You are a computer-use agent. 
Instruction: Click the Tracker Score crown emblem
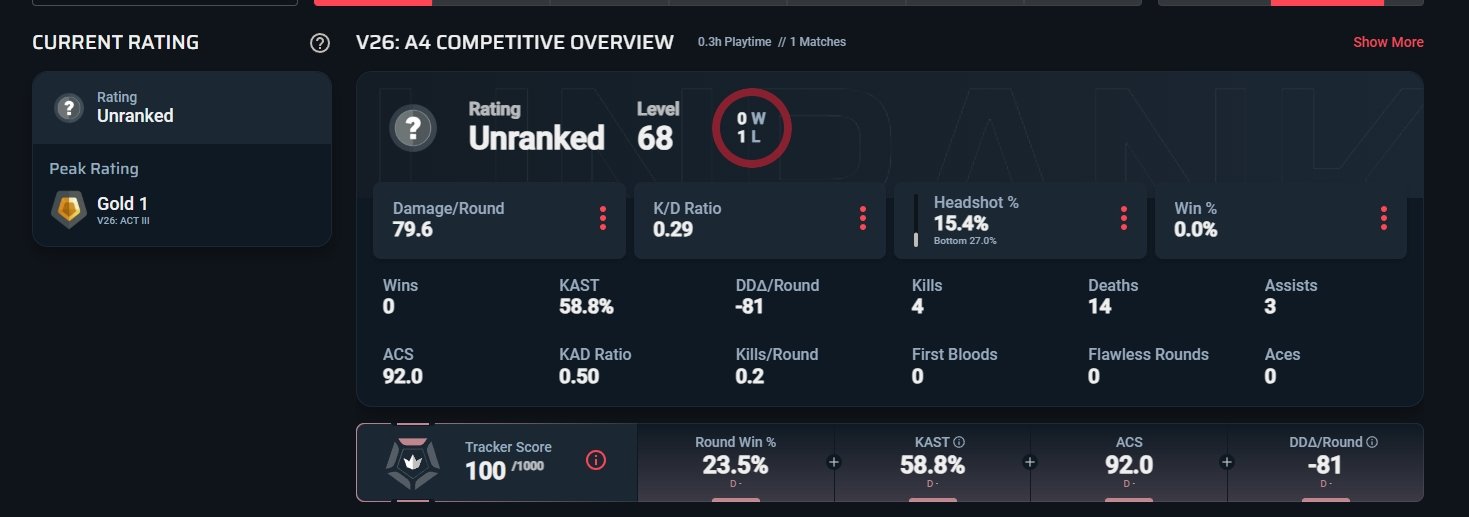pos(412,463)
